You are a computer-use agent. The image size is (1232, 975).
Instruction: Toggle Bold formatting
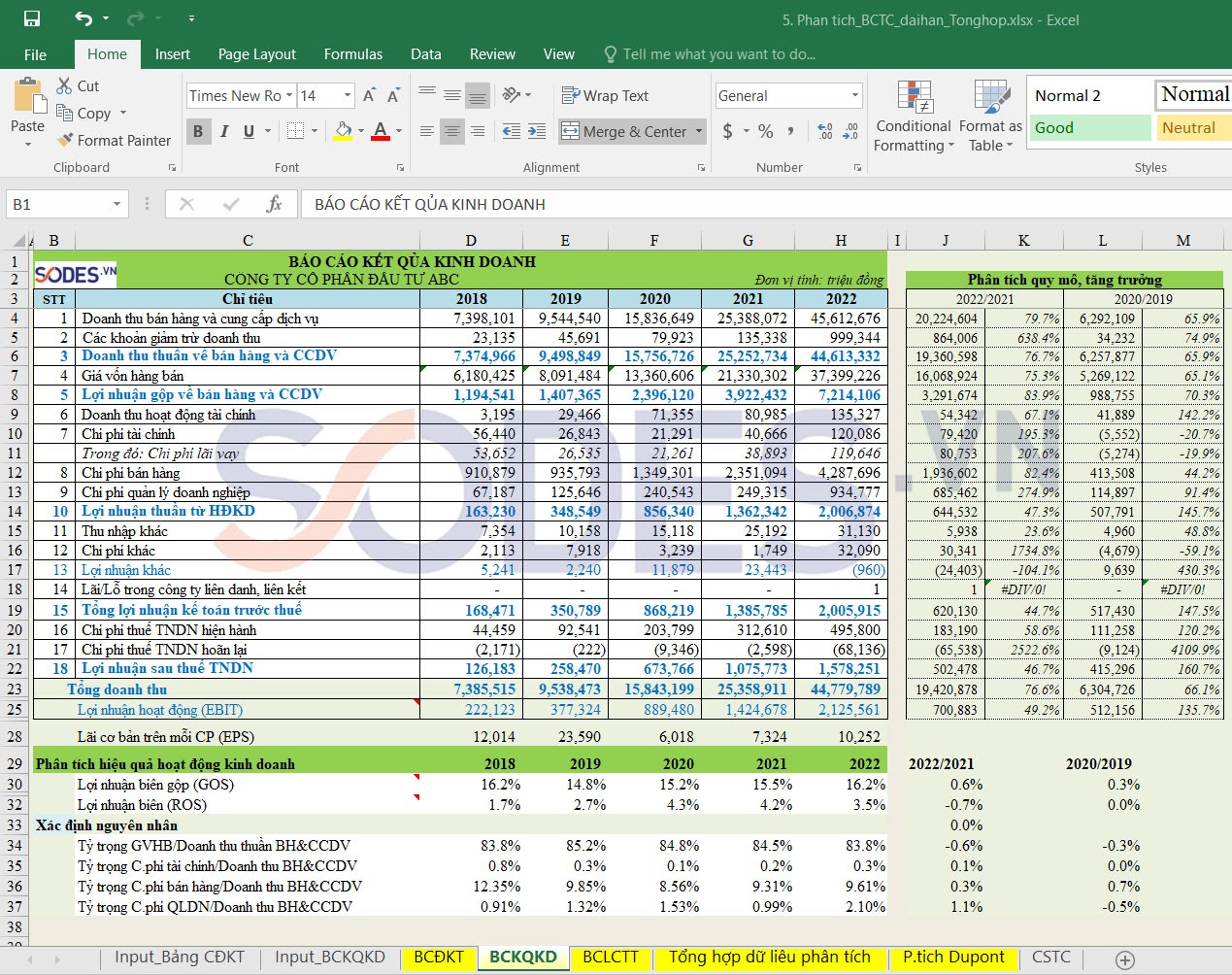click(x=198, y=131)
